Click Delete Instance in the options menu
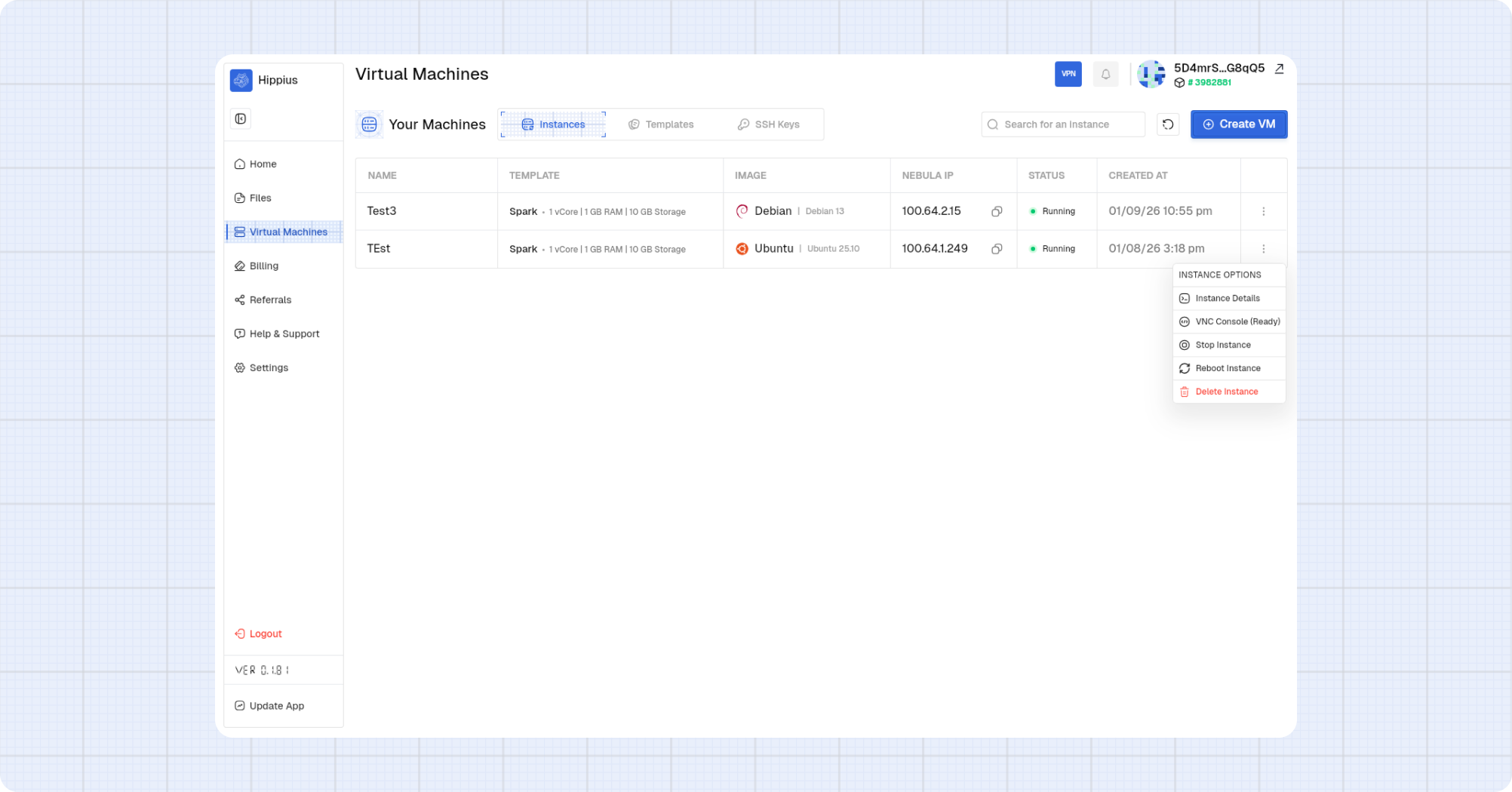The height and width of the screenshot is (792, 1512). tap(1226, 391)
